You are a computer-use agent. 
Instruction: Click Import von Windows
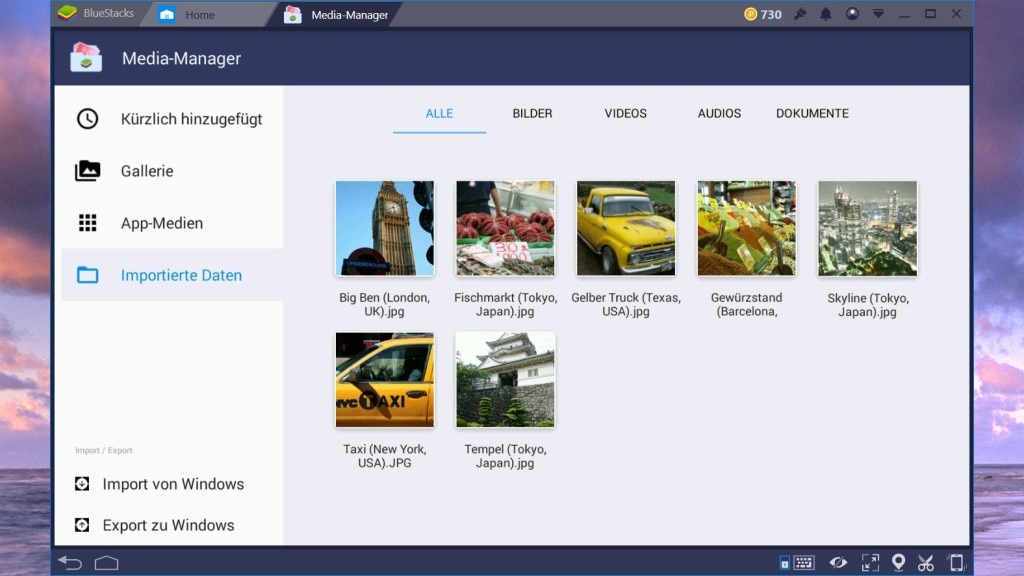point(172,484)
